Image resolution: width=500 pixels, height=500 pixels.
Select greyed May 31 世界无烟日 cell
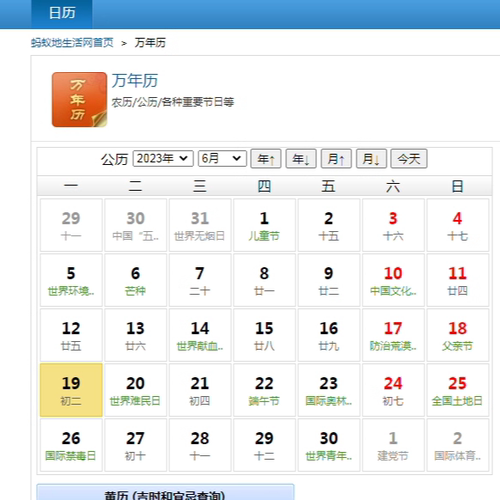(200, 225)
